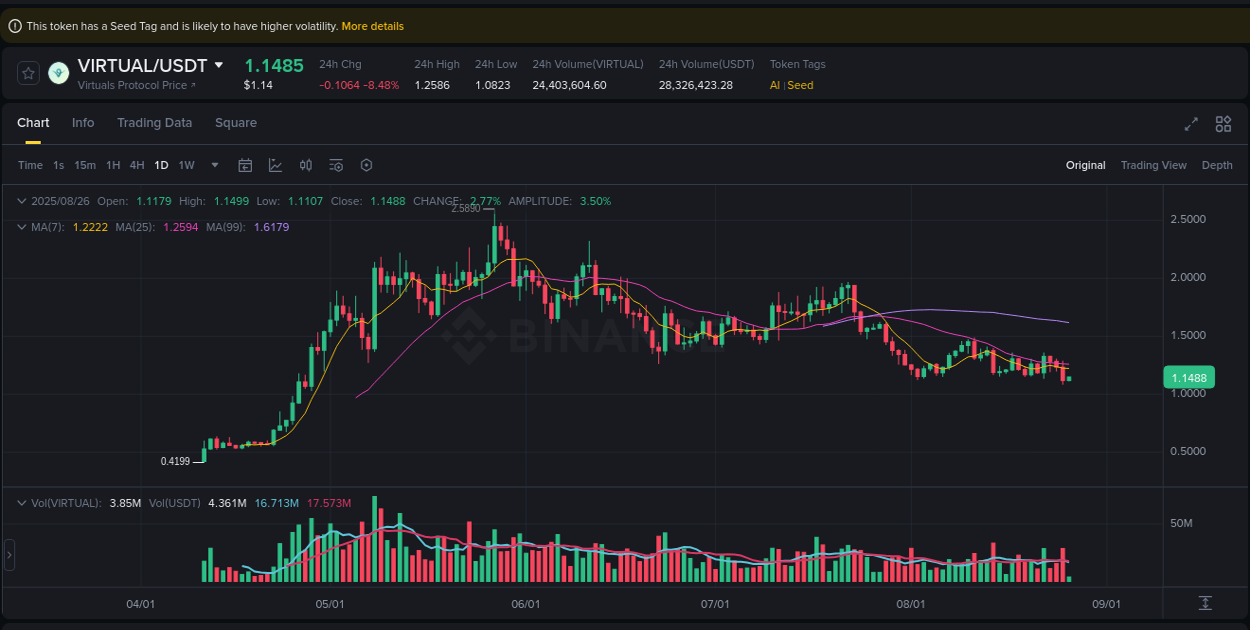Open the extra timeframes dropdown arrow
Screen dimensions: 1250x630
pyautogui.click(x=213, y=165)
